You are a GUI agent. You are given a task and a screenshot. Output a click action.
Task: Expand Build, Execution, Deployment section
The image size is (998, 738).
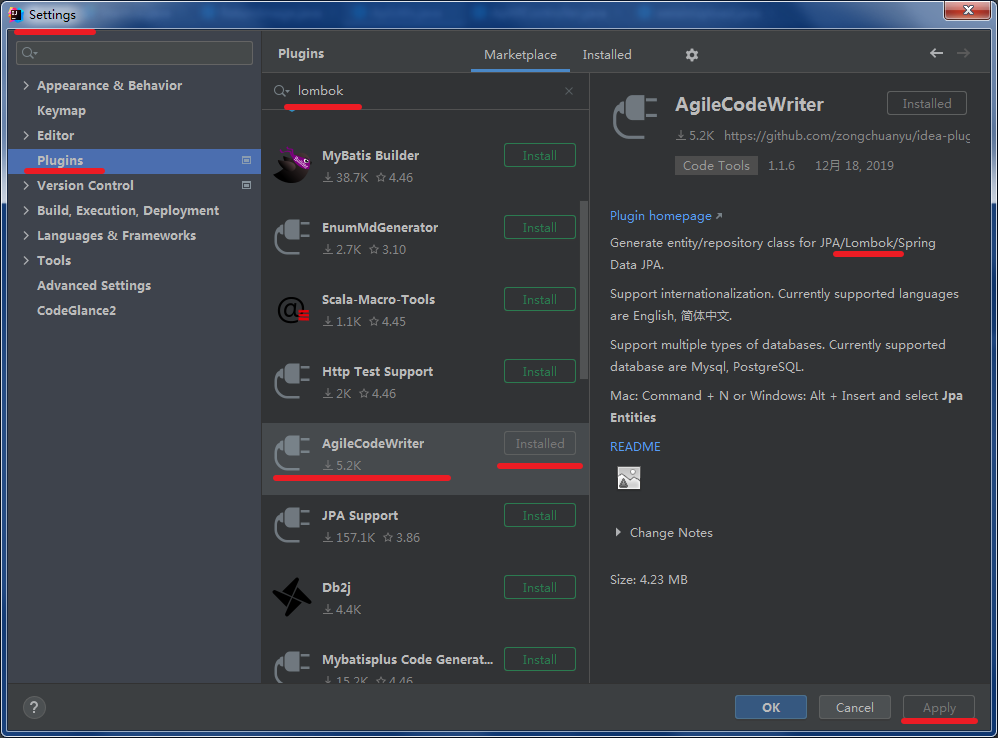[26, 211]
